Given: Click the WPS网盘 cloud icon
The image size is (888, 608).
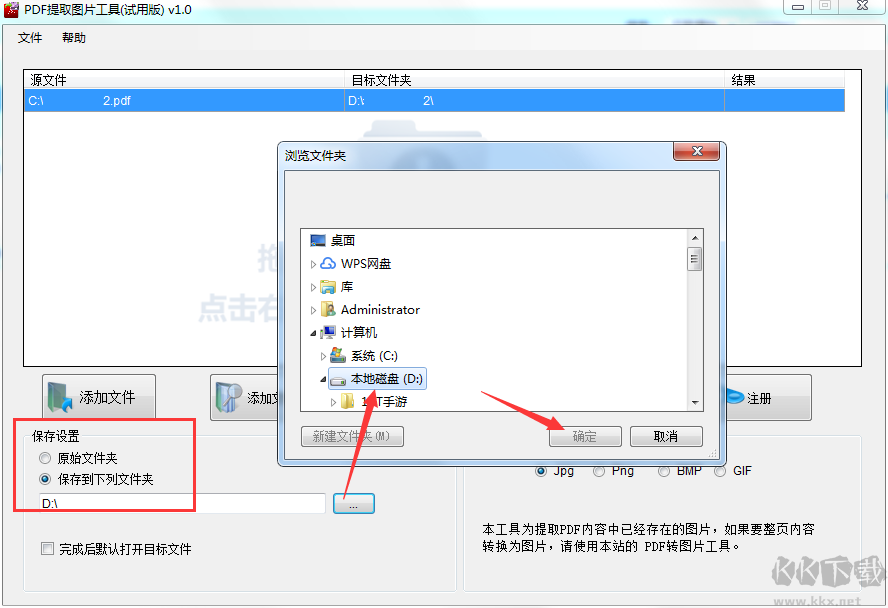Looking at the screenshot, I should (328, 263).
